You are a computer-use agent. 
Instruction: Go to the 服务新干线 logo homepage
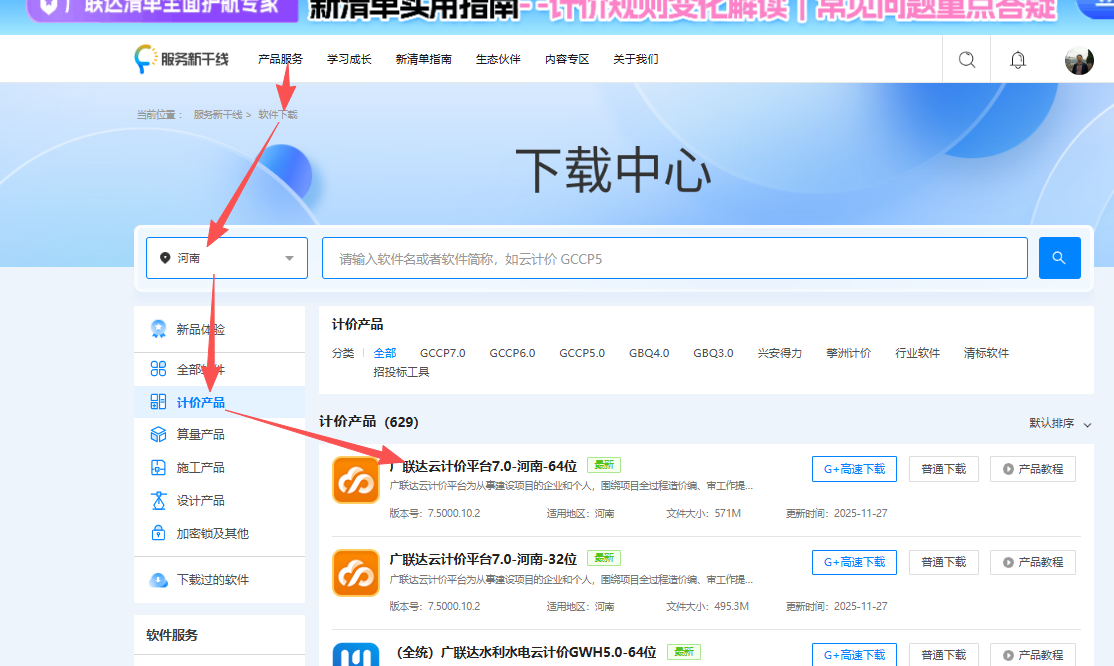point(181,59)
